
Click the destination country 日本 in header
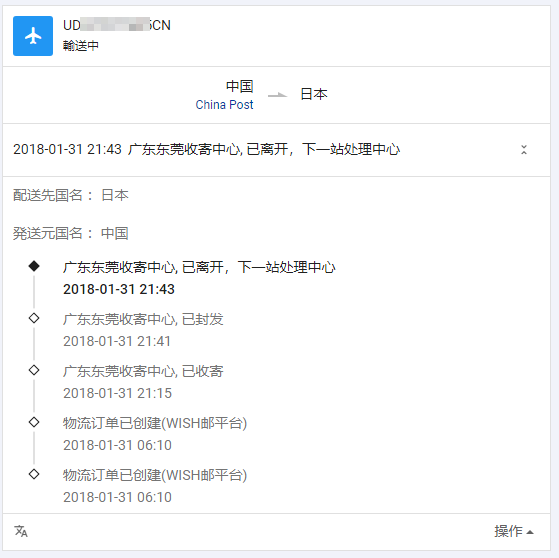pyautogui.click(x=314, y=94)
